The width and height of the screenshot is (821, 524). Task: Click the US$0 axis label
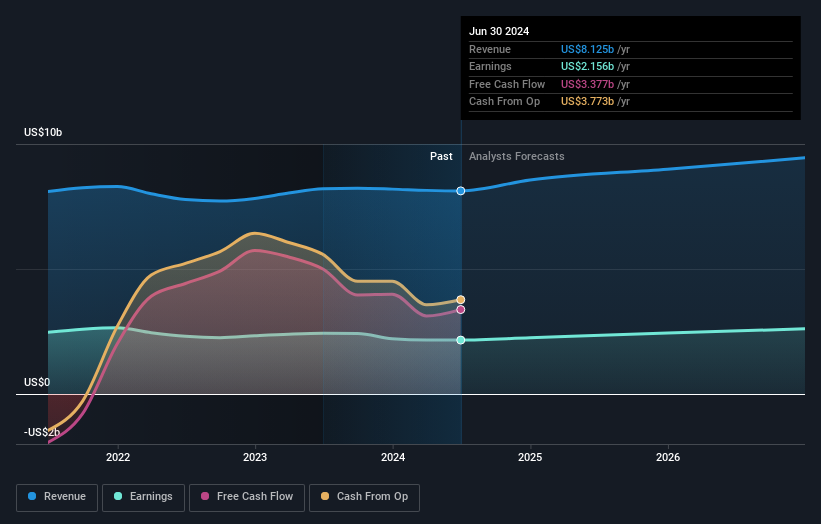37,382
